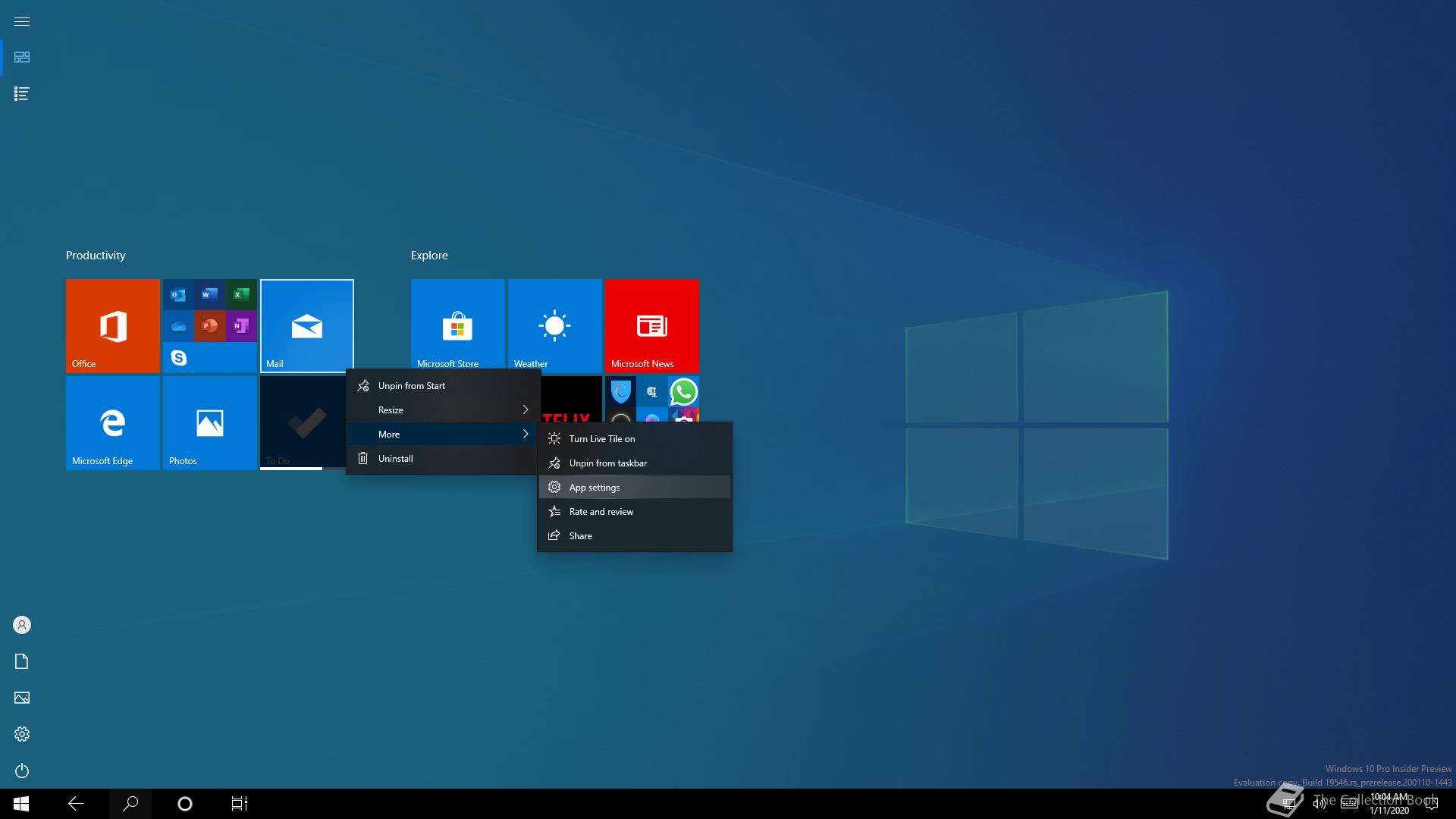
Task: Open Settings gear in Start sidebar
Action: [22, 734]
